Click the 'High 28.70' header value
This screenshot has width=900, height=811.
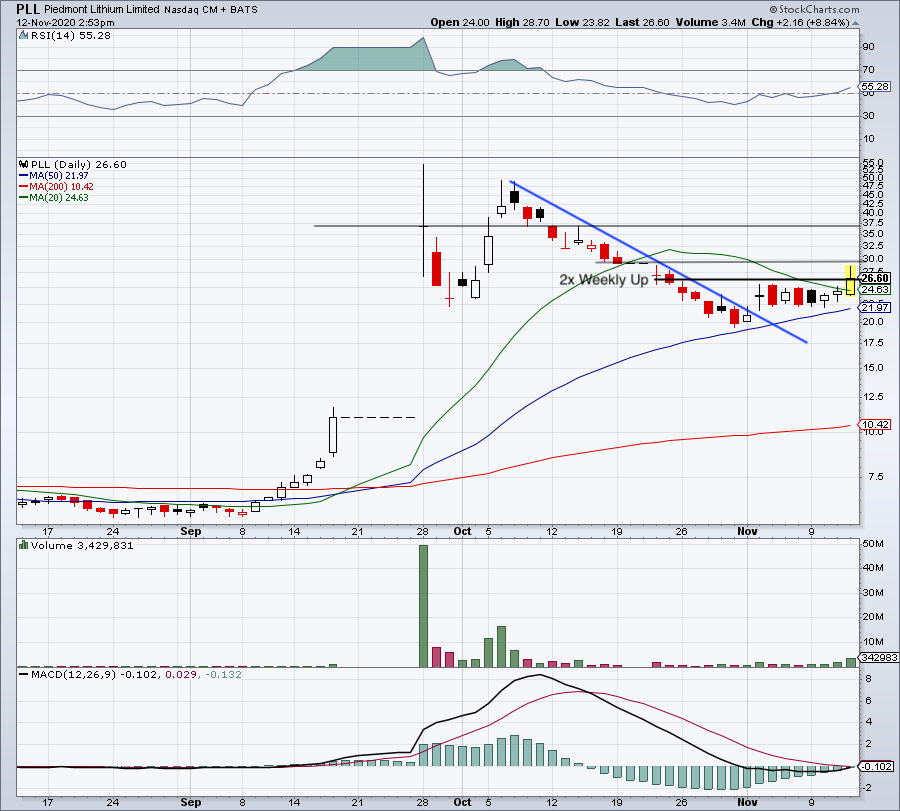click(x=522, y=22)
